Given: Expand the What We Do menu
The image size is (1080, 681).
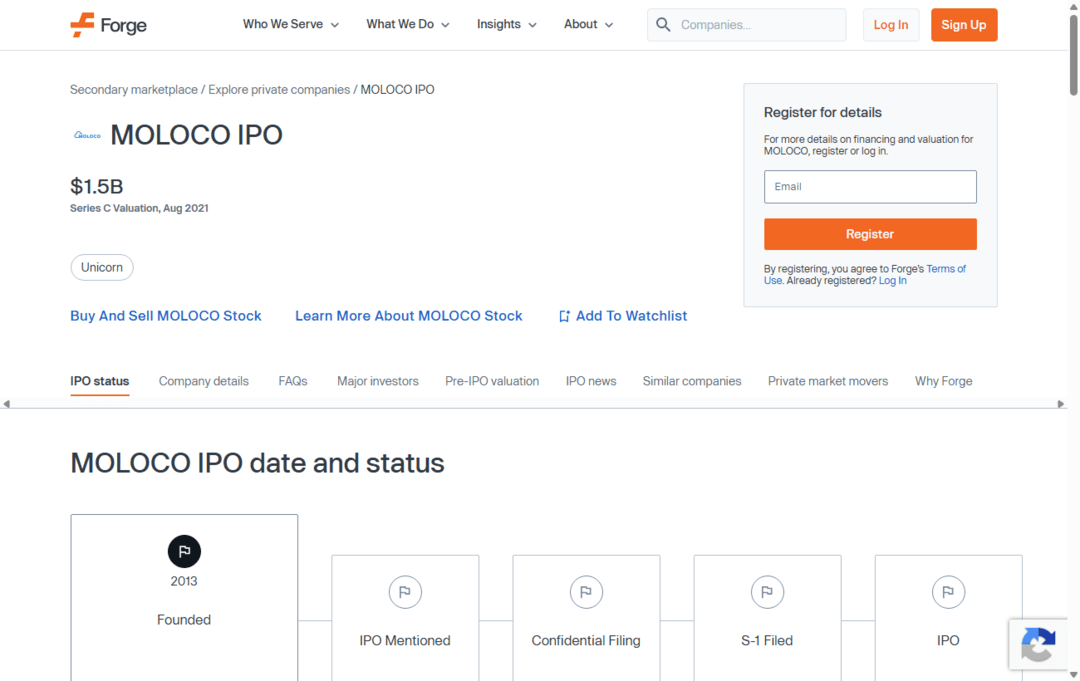Looking at the screenshot, I should point(408,25).
